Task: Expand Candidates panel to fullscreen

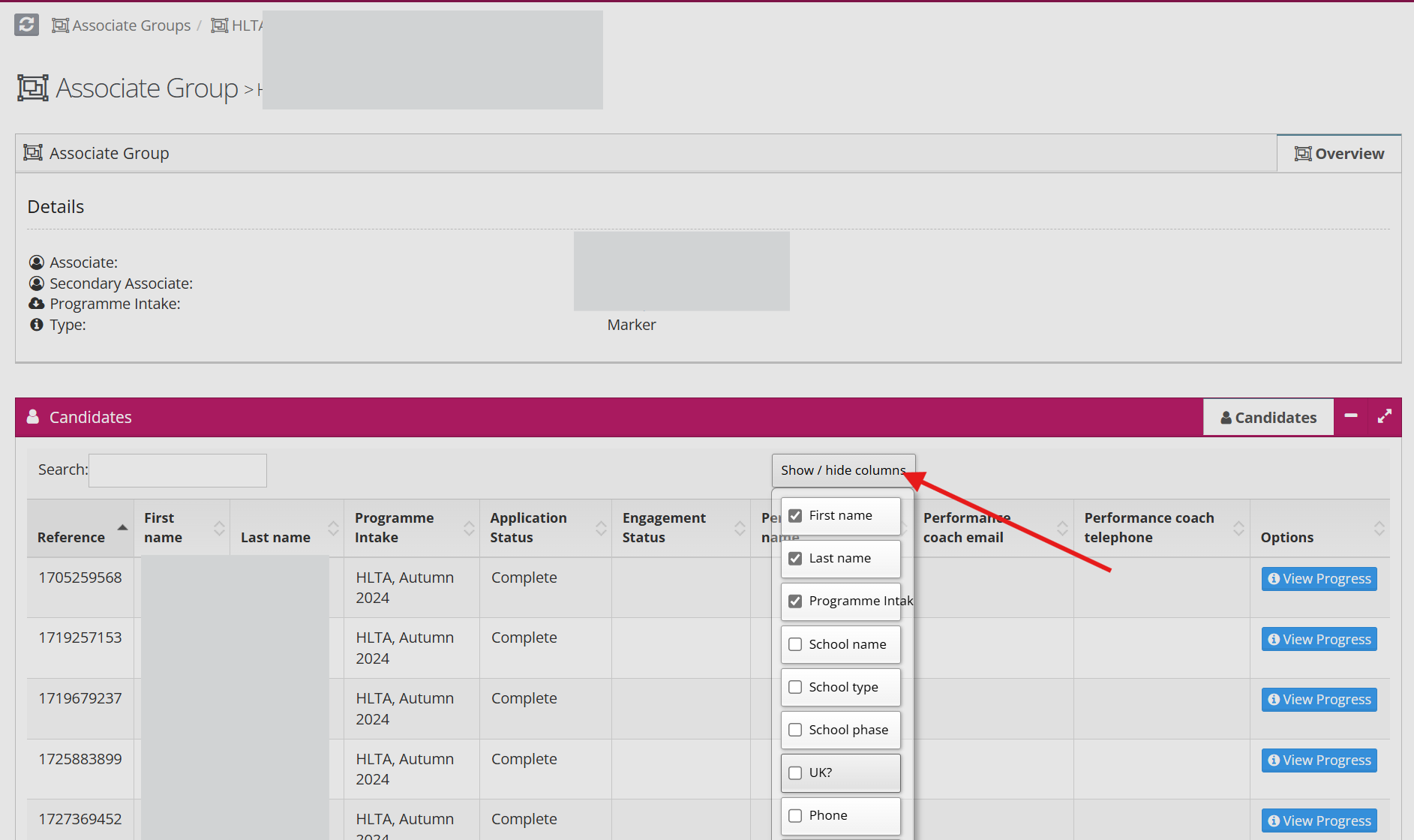Action: tap(1385, 415)
